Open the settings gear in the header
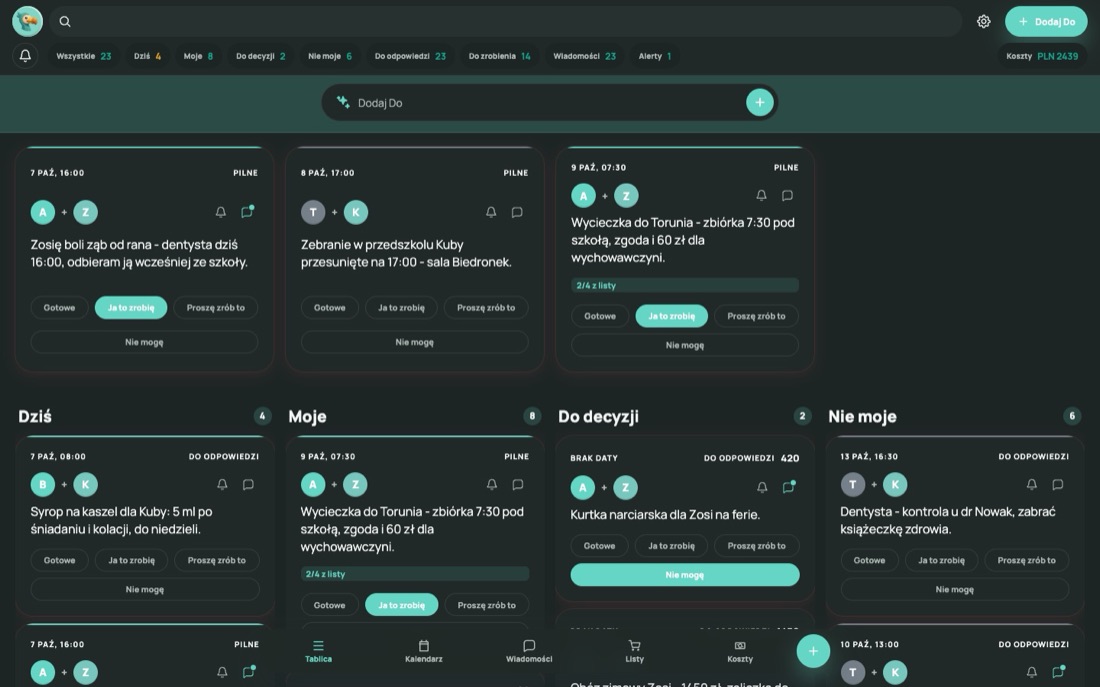The image size is (1100, 687). coord(984,22)
